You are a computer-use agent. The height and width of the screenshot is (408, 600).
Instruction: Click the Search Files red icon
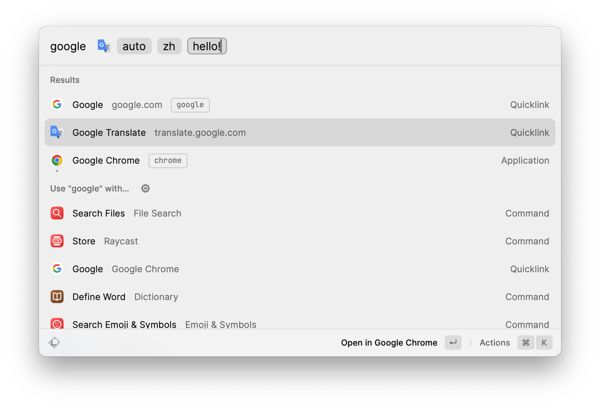click(57, 213)
